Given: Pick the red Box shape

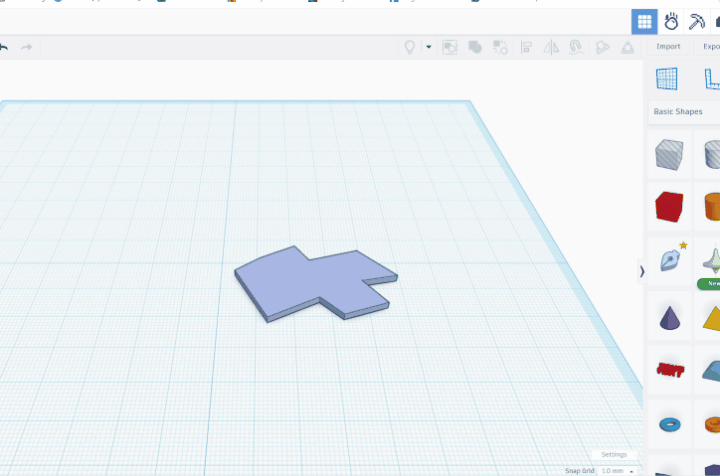Looking at the screenshot, I should [669, 207].
